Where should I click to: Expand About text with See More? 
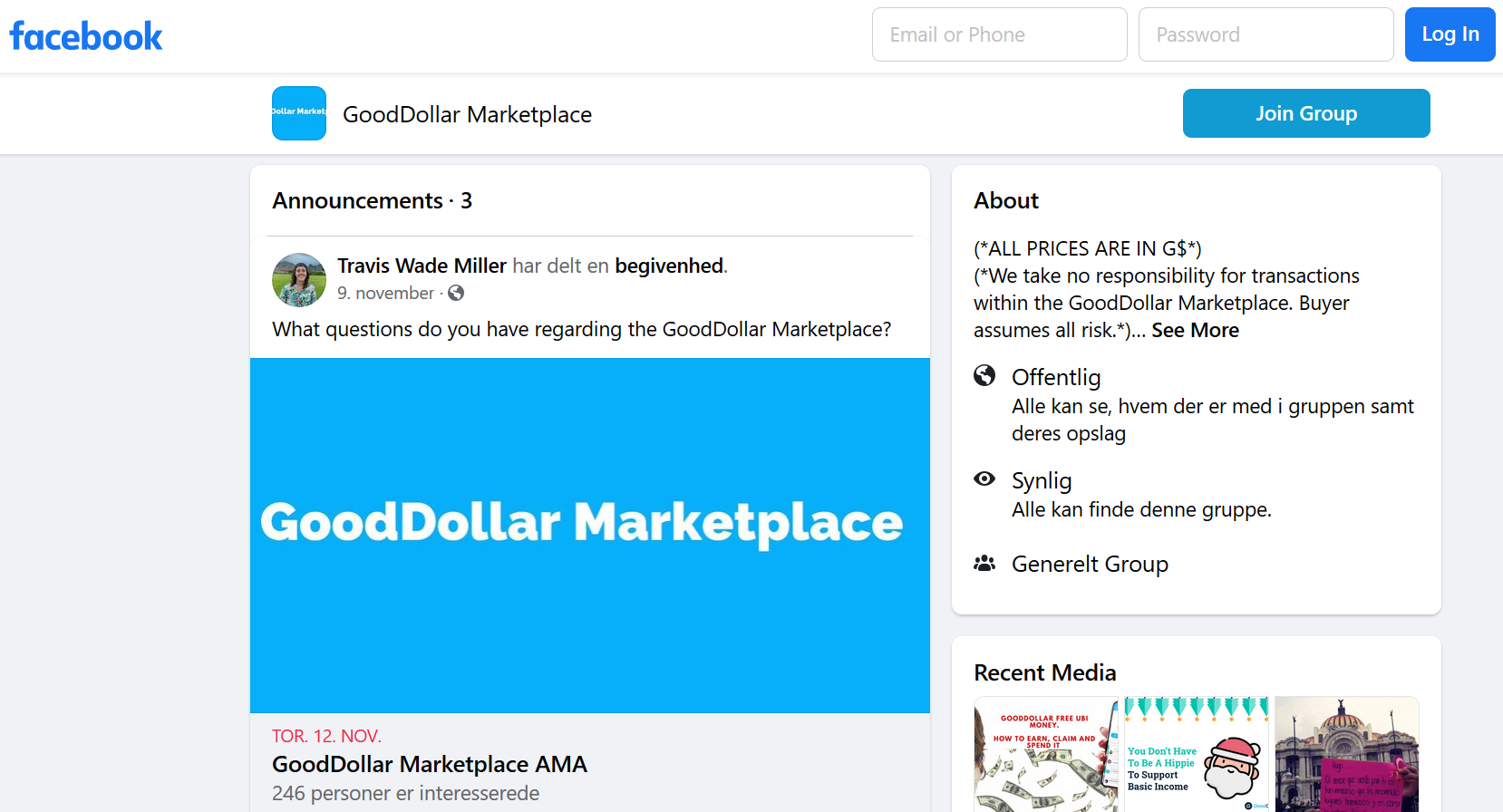tap(1195, 330)
